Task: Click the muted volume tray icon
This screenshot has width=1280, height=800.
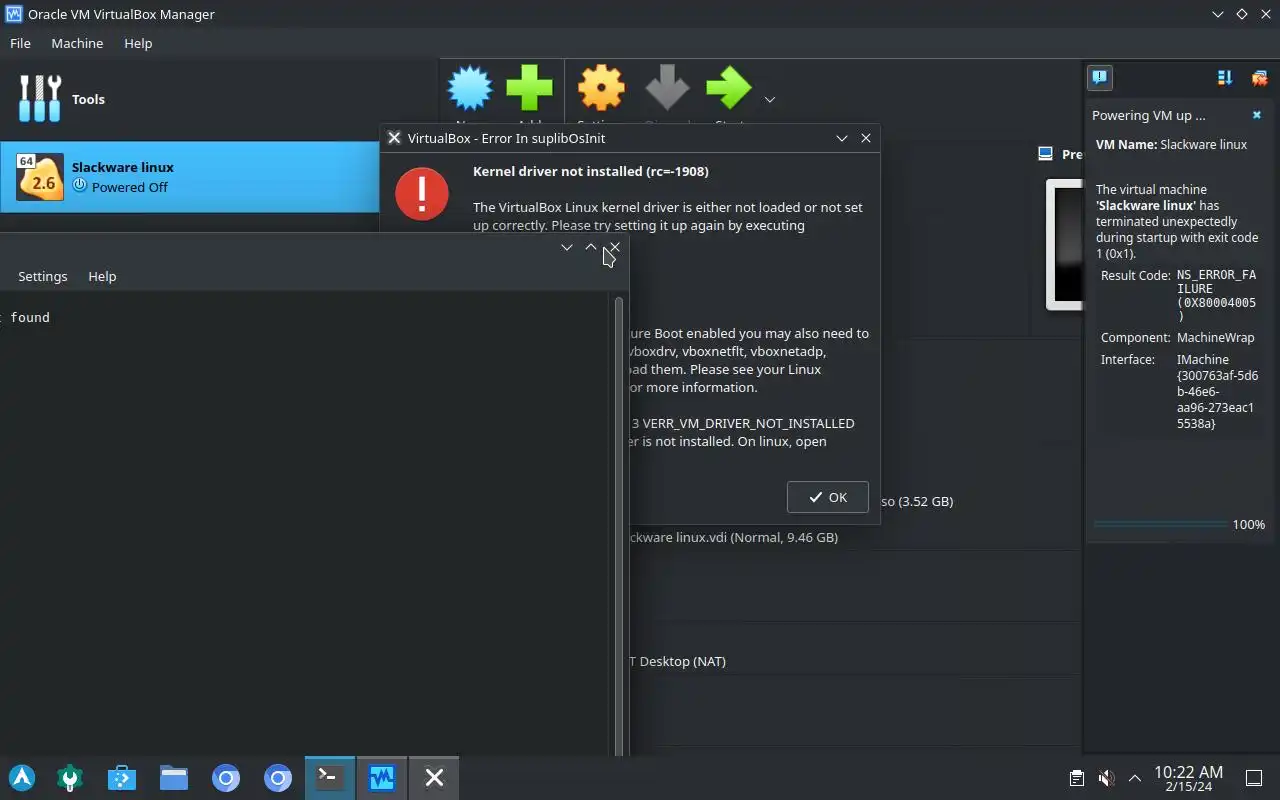Action: [x=1105, y=778]
